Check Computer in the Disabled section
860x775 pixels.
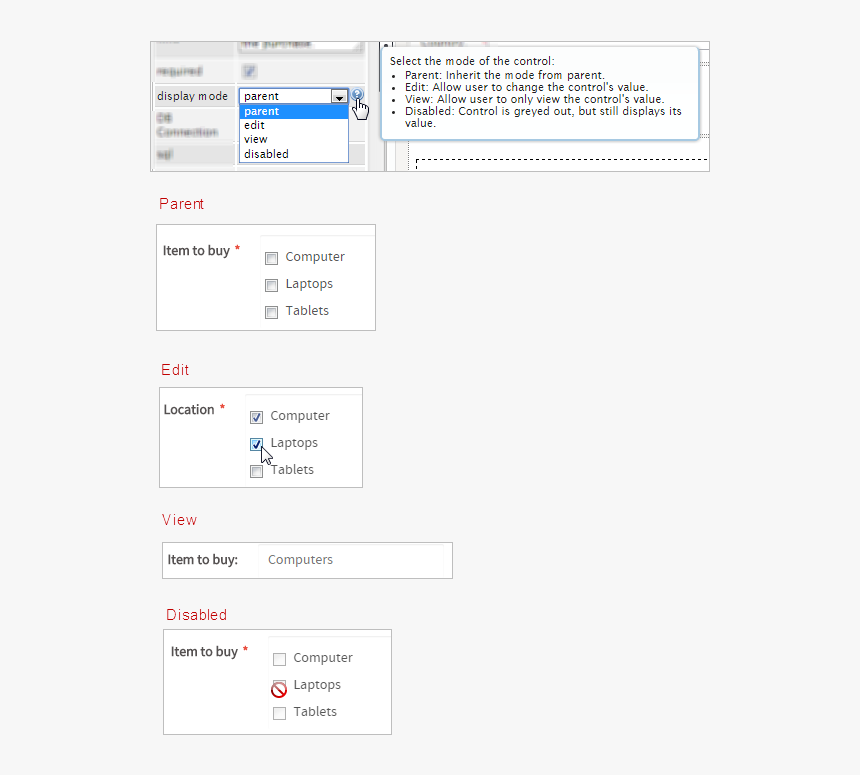click(x=279, y=659)
